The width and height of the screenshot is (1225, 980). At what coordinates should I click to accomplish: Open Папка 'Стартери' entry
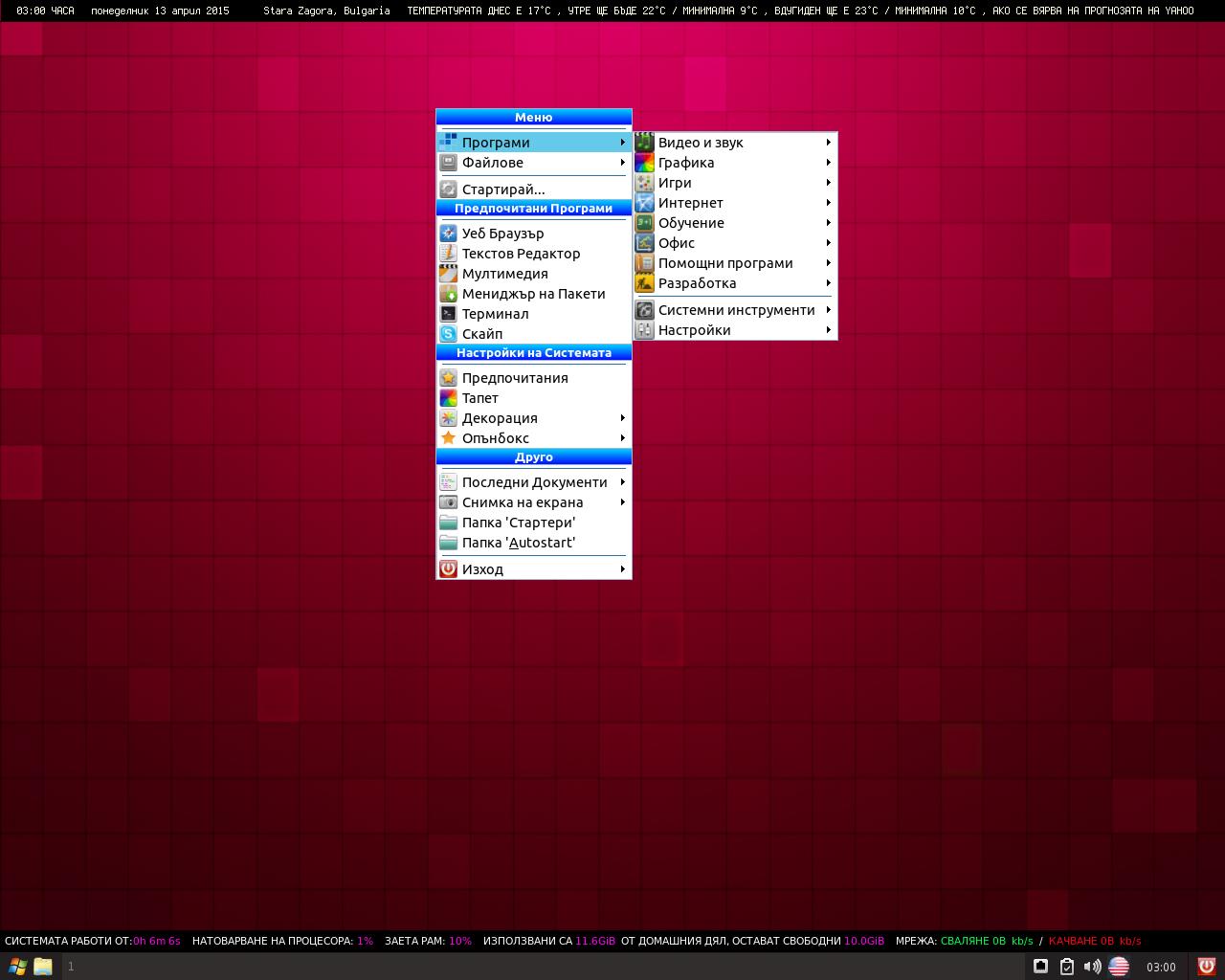coord(533,523)
